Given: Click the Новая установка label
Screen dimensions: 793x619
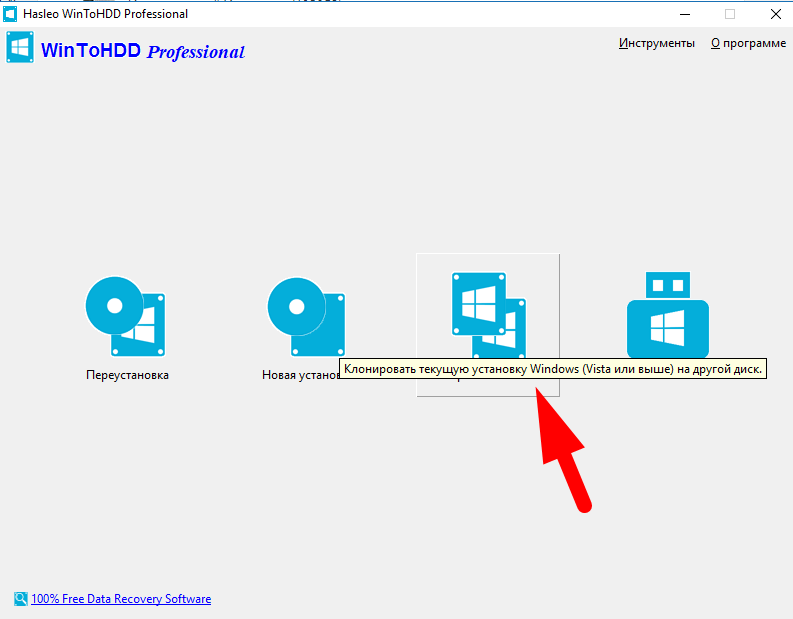Looking at the screenshot, I should click(x=300, y=375).
